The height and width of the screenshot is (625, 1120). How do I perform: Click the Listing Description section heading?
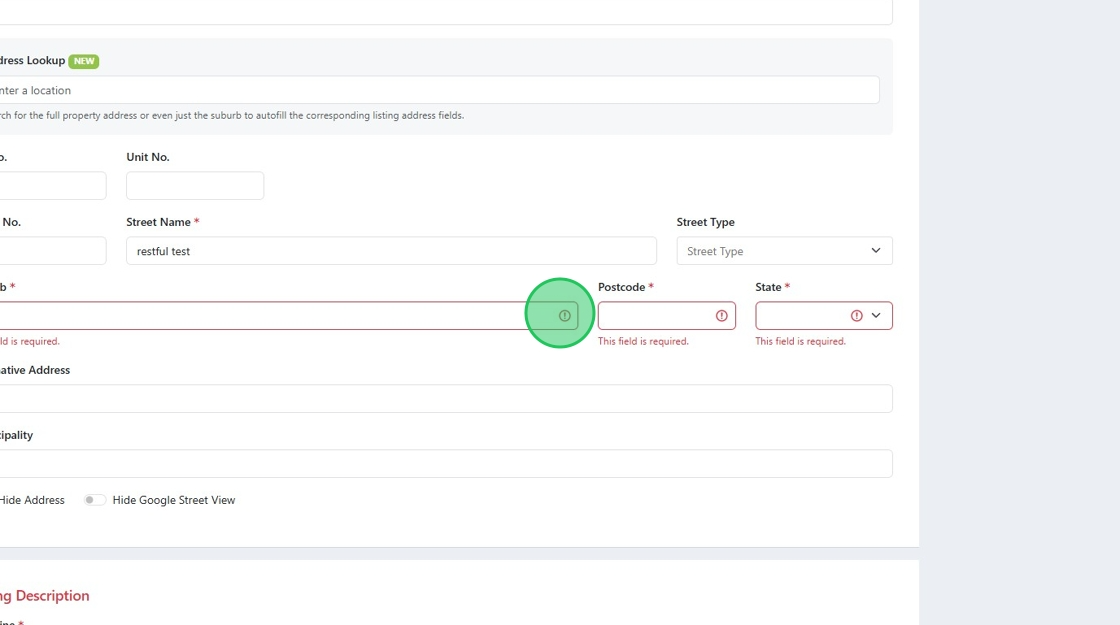coord(45,596)
